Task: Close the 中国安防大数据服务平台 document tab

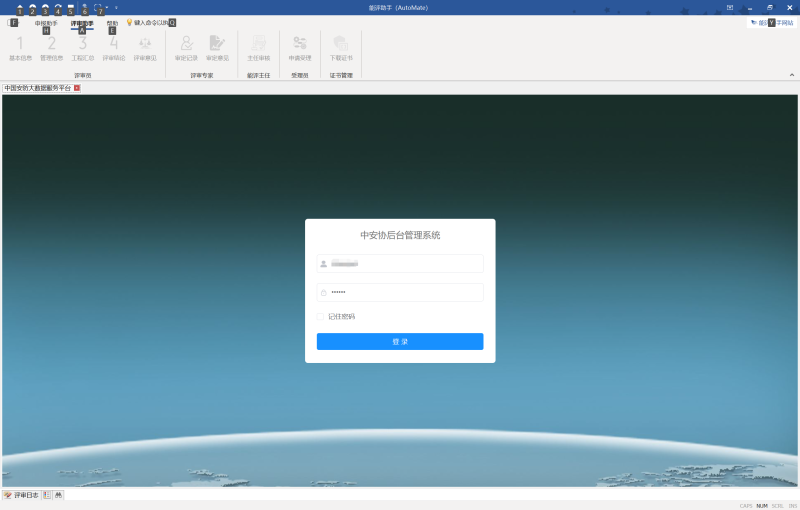Action: point(77,88)
